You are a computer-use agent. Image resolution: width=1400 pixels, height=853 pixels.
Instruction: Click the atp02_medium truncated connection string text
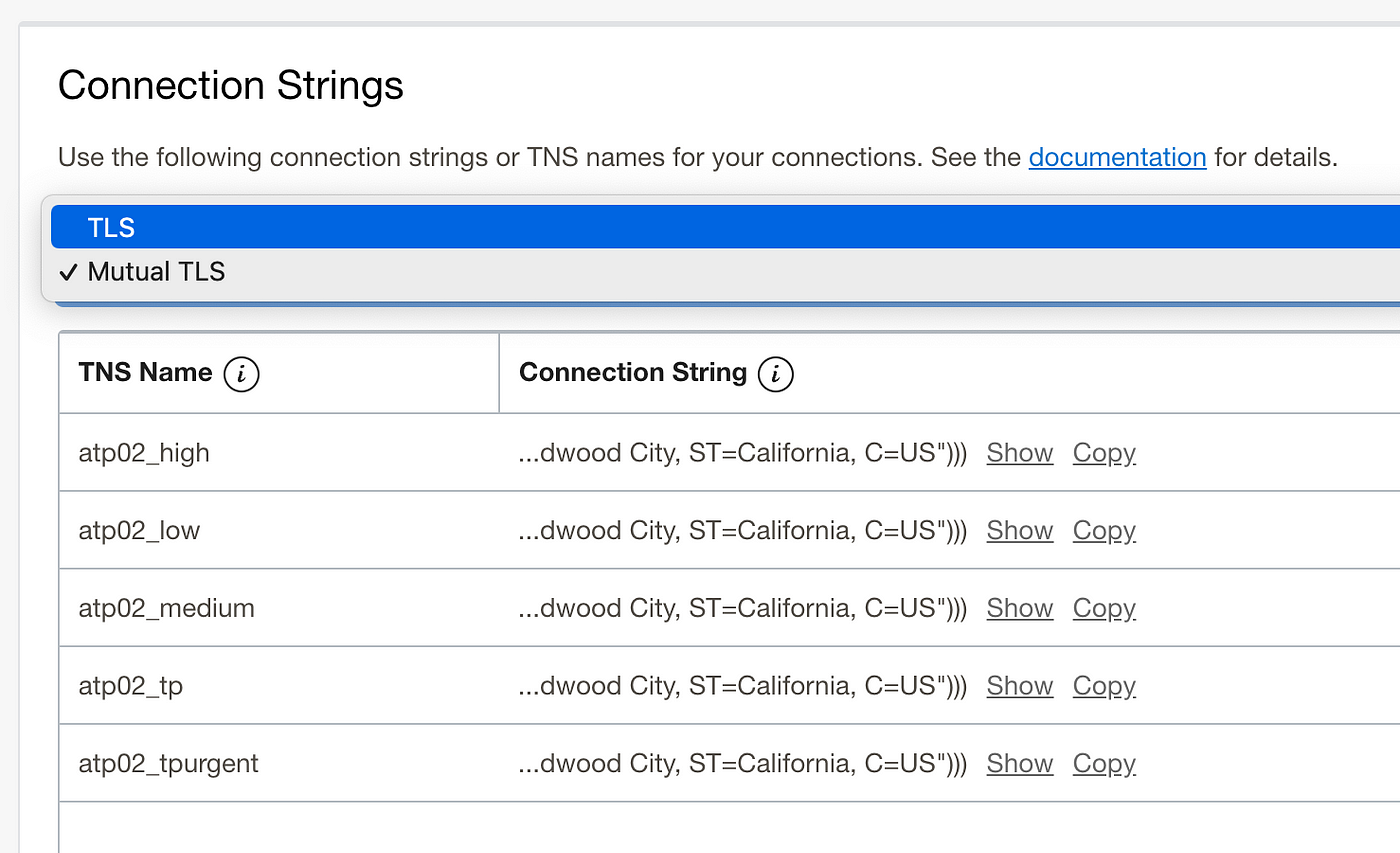(743, 608)
